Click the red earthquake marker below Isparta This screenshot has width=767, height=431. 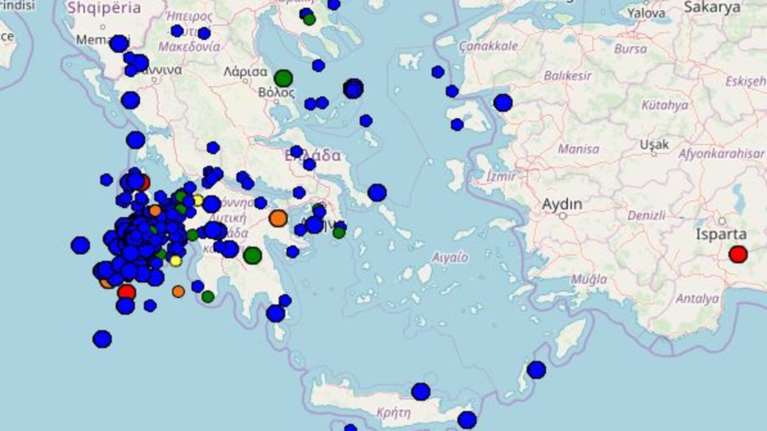pos(738,254)
